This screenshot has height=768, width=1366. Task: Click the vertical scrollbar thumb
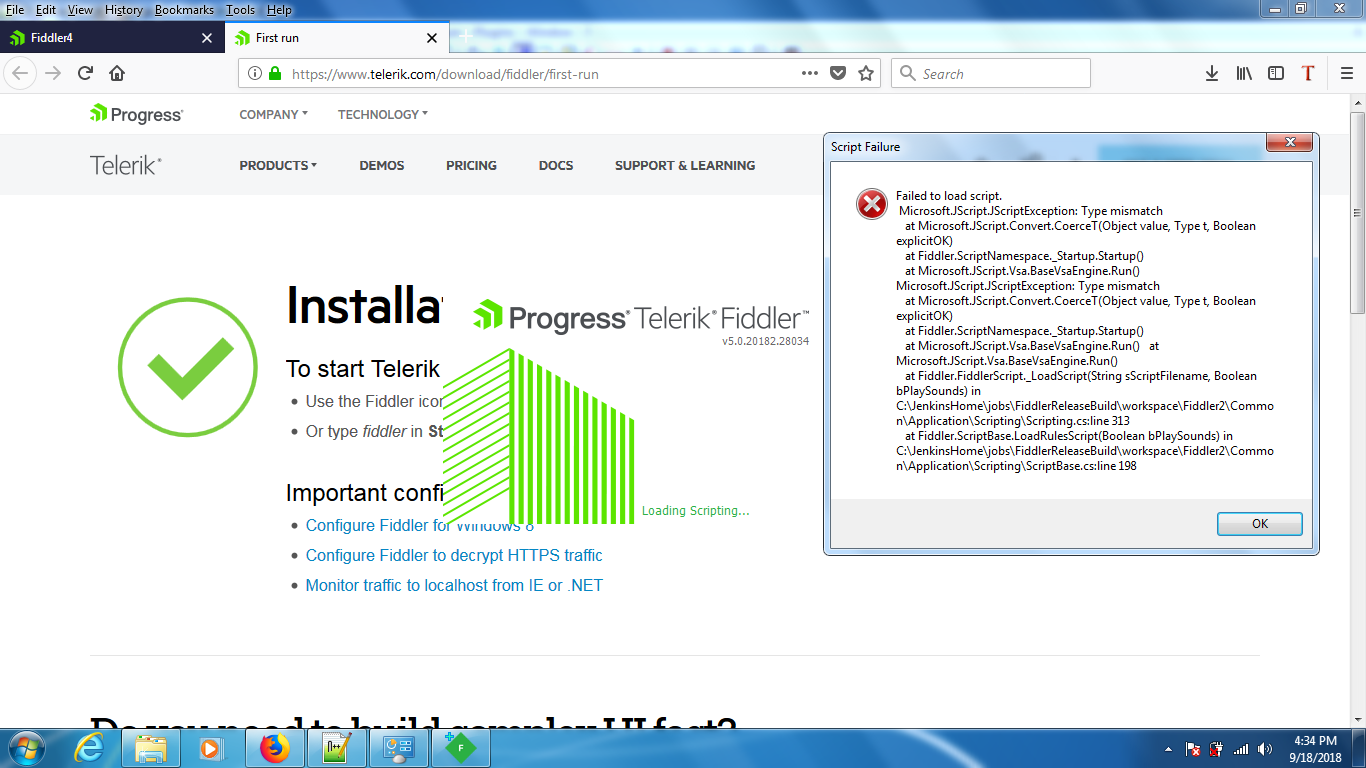(x=1357, y=212)
